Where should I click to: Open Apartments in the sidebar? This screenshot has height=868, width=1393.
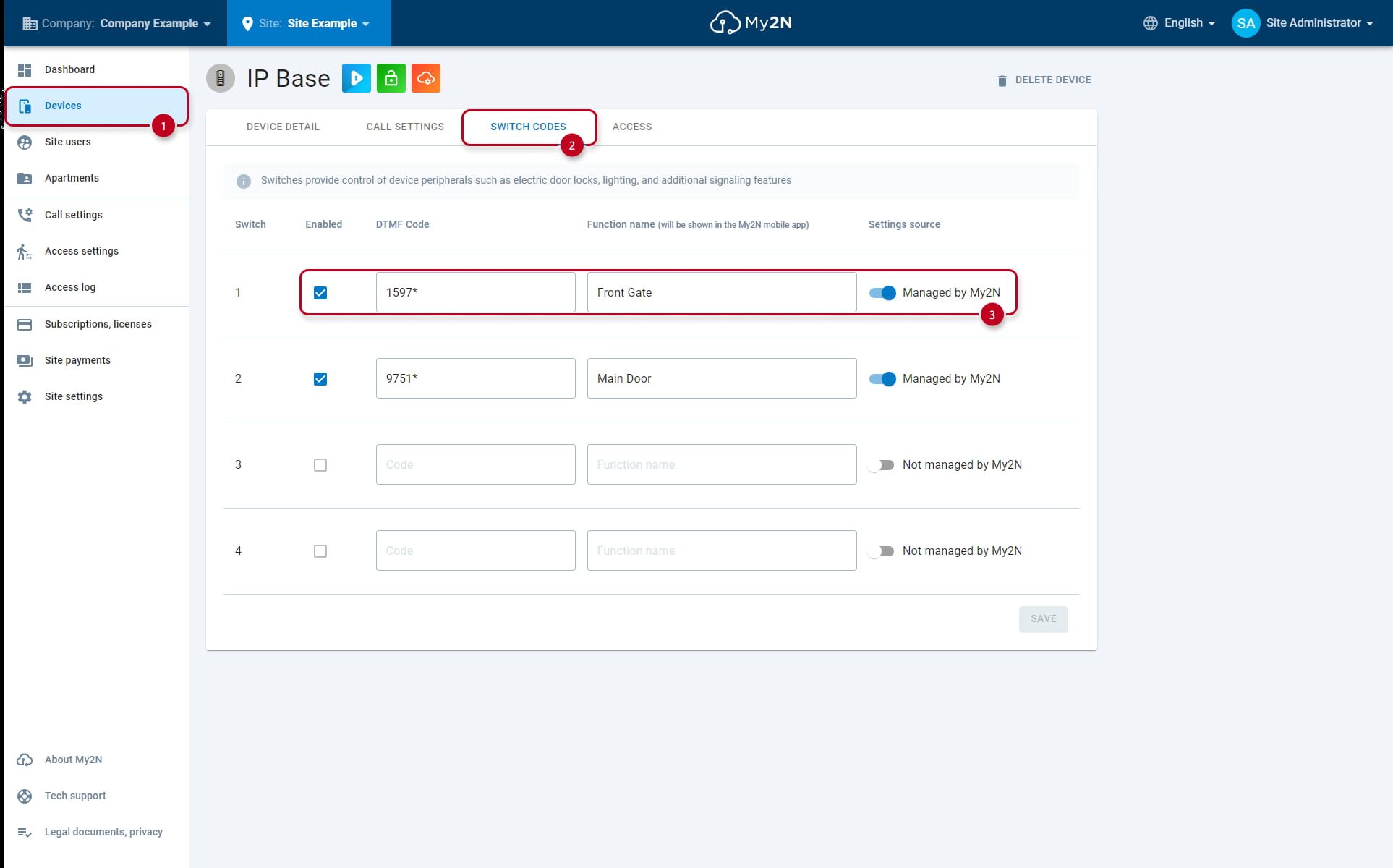[96, 178]
